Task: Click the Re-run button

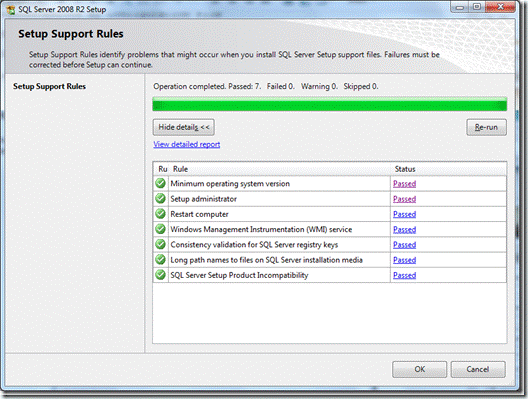Action: coord(486,127)
